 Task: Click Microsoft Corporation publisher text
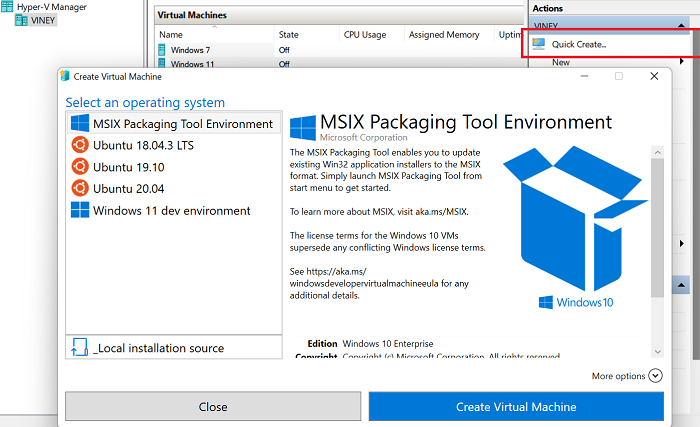coord(363,137)
